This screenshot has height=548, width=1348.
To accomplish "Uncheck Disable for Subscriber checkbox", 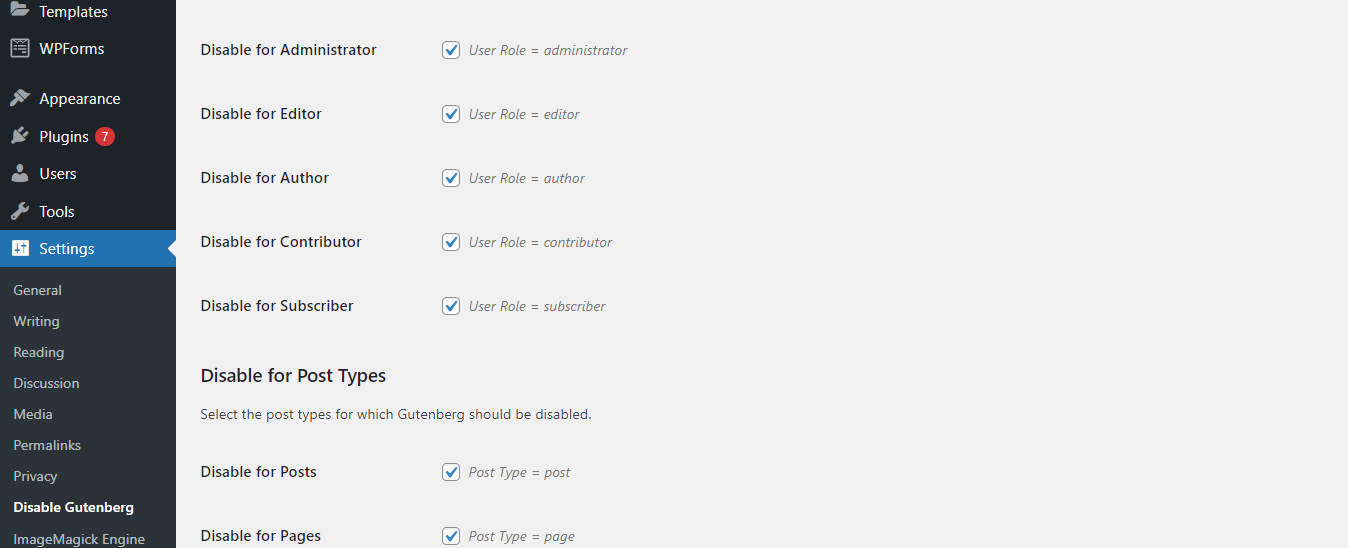I will click(x=451, y=305).
